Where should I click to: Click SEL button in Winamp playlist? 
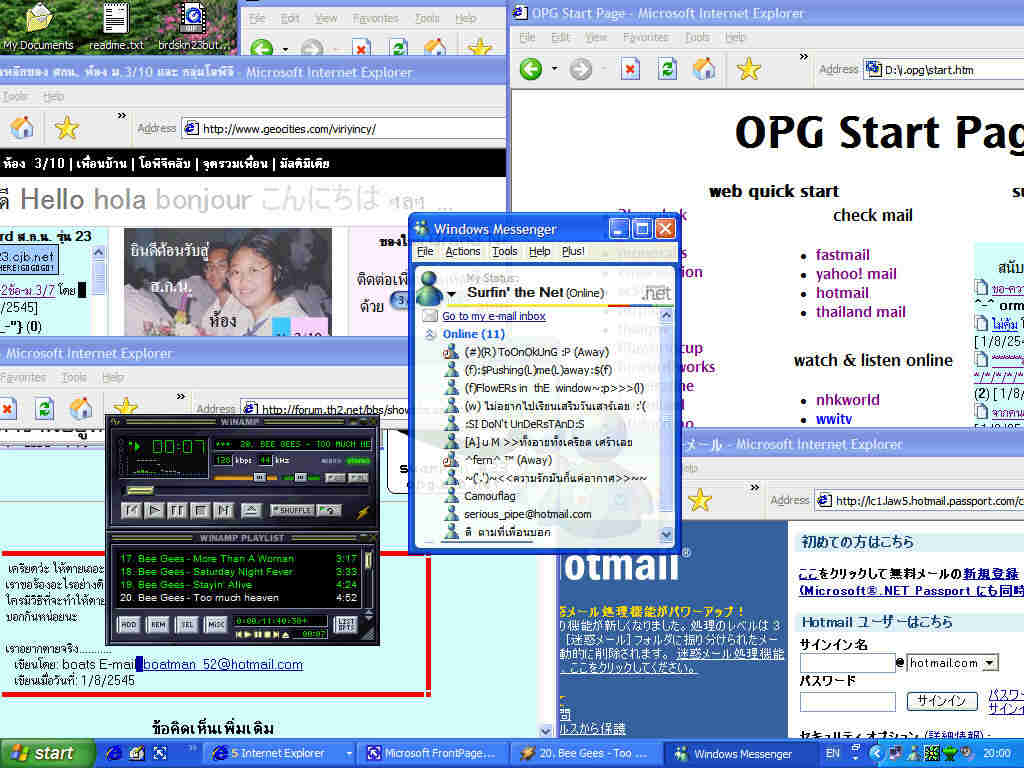pyautogui.click(x=187, y=624)
